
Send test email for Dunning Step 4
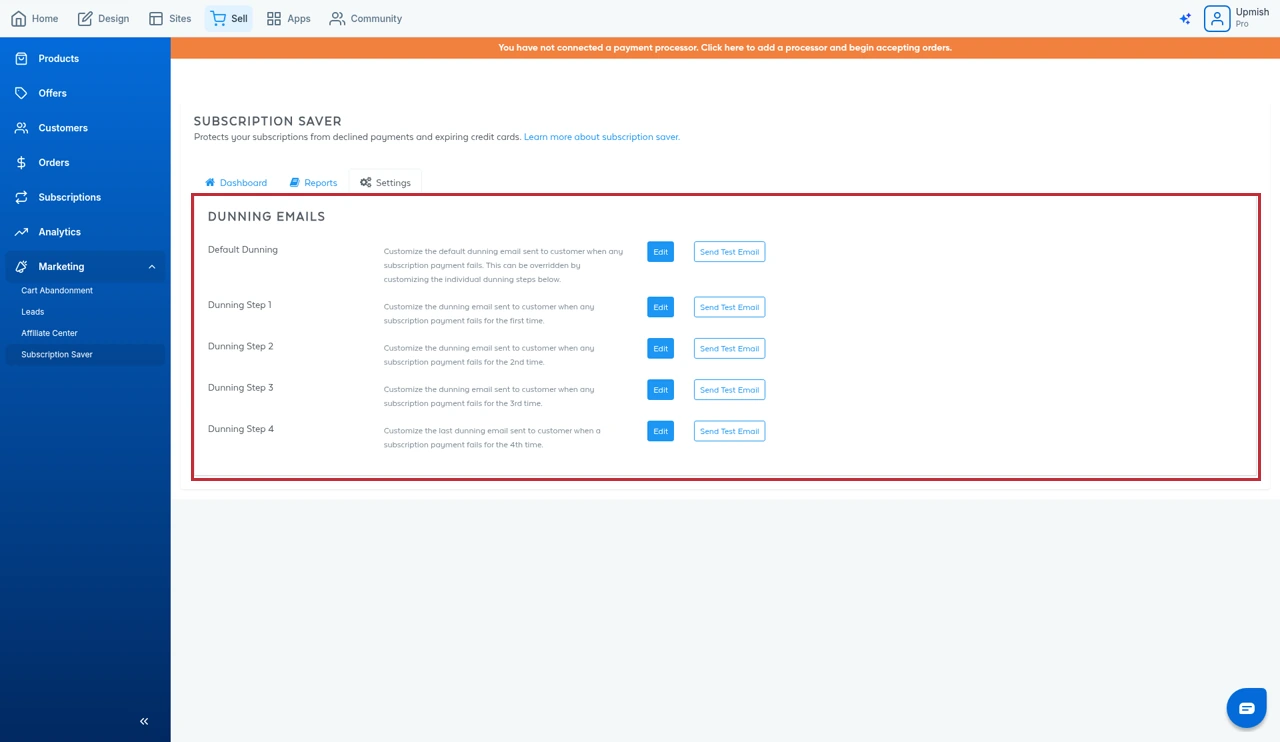tap(729, 431)
